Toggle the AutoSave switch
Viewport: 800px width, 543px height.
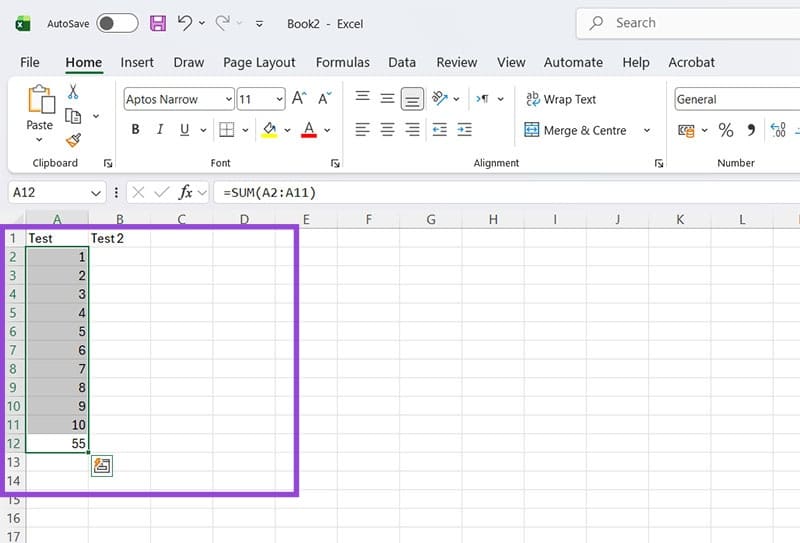(x=117, y=23)
